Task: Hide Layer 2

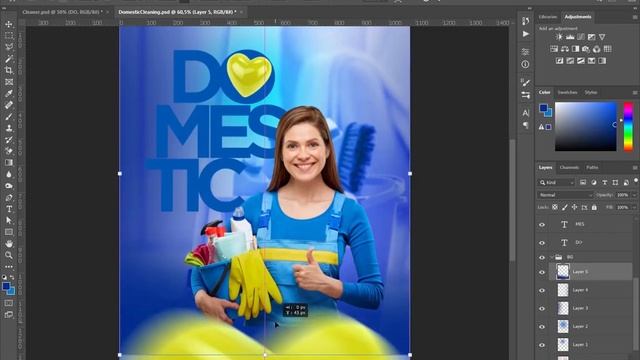Action: click(542, 327)
